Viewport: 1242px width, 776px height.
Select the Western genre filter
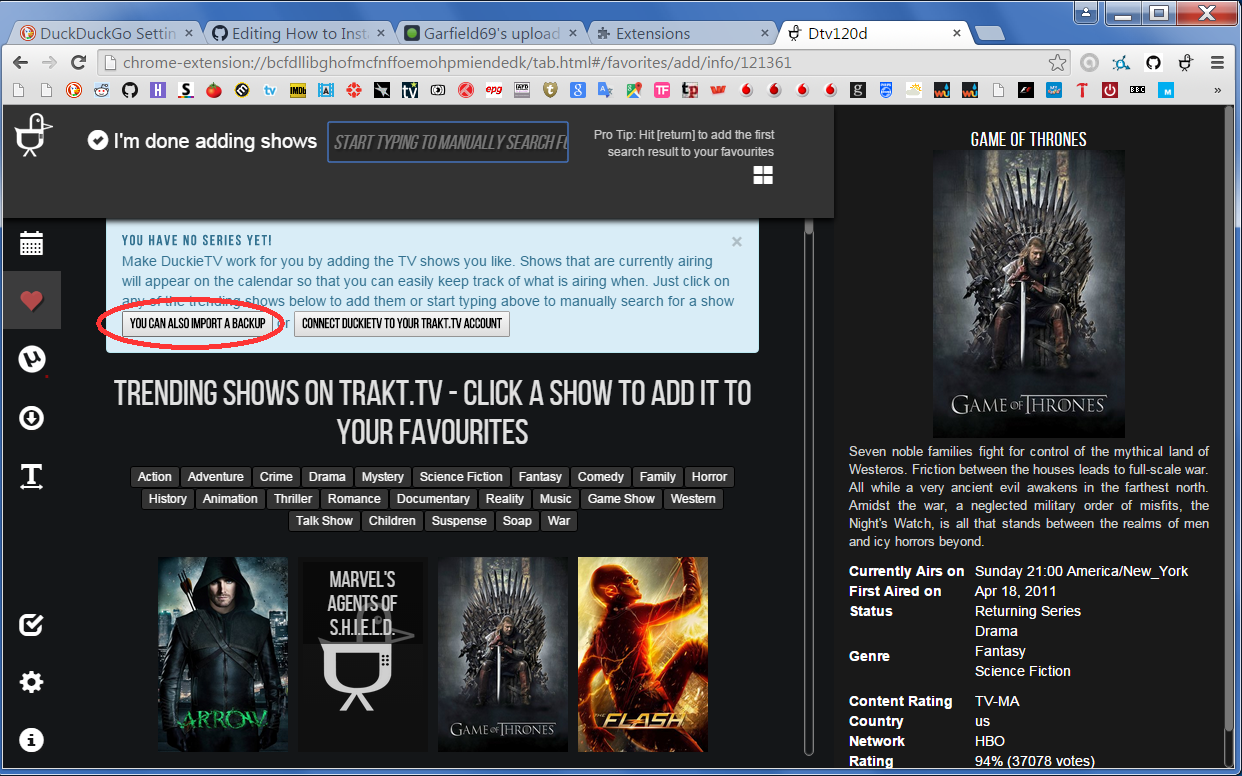click(x=693, y=499)
